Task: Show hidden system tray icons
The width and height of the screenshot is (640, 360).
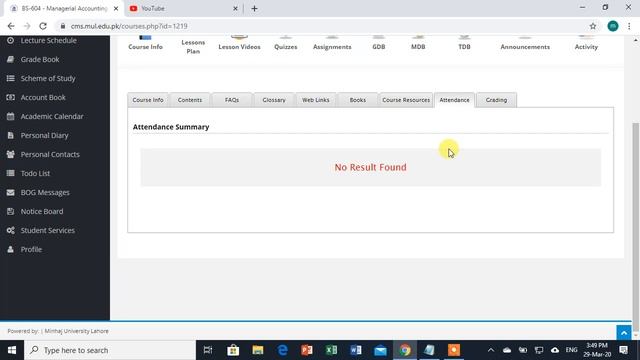Action: click(491, 350)
